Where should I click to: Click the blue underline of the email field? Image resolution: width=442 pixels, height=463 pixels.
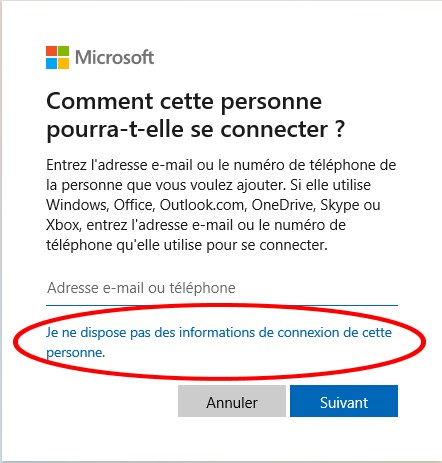coord(222,305)
